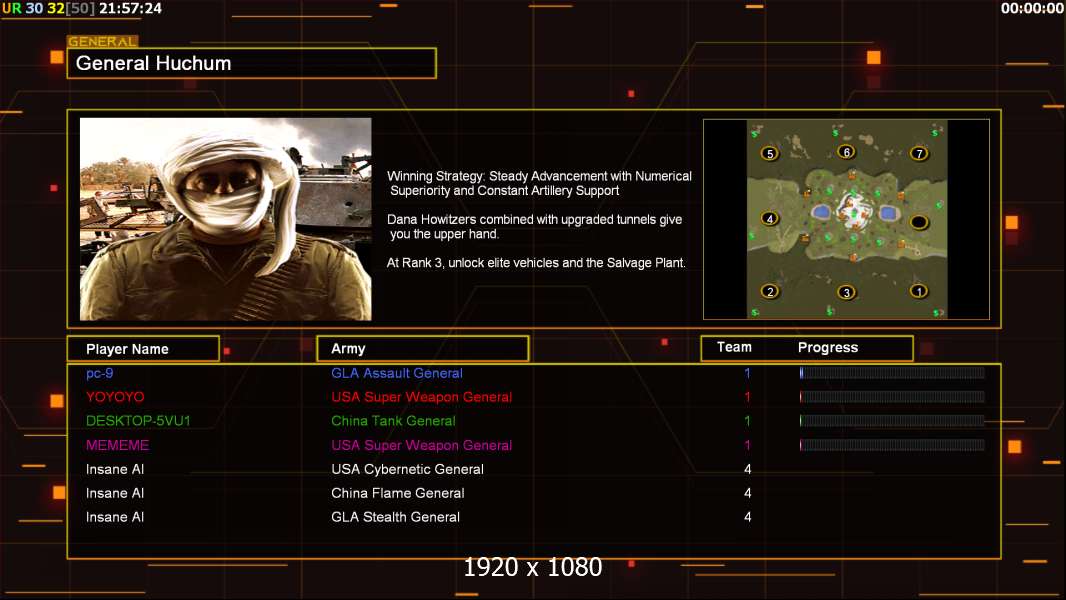The image size is (1066, 600).
Task: Click USA Cybernetic General army text
Action: 407,469
